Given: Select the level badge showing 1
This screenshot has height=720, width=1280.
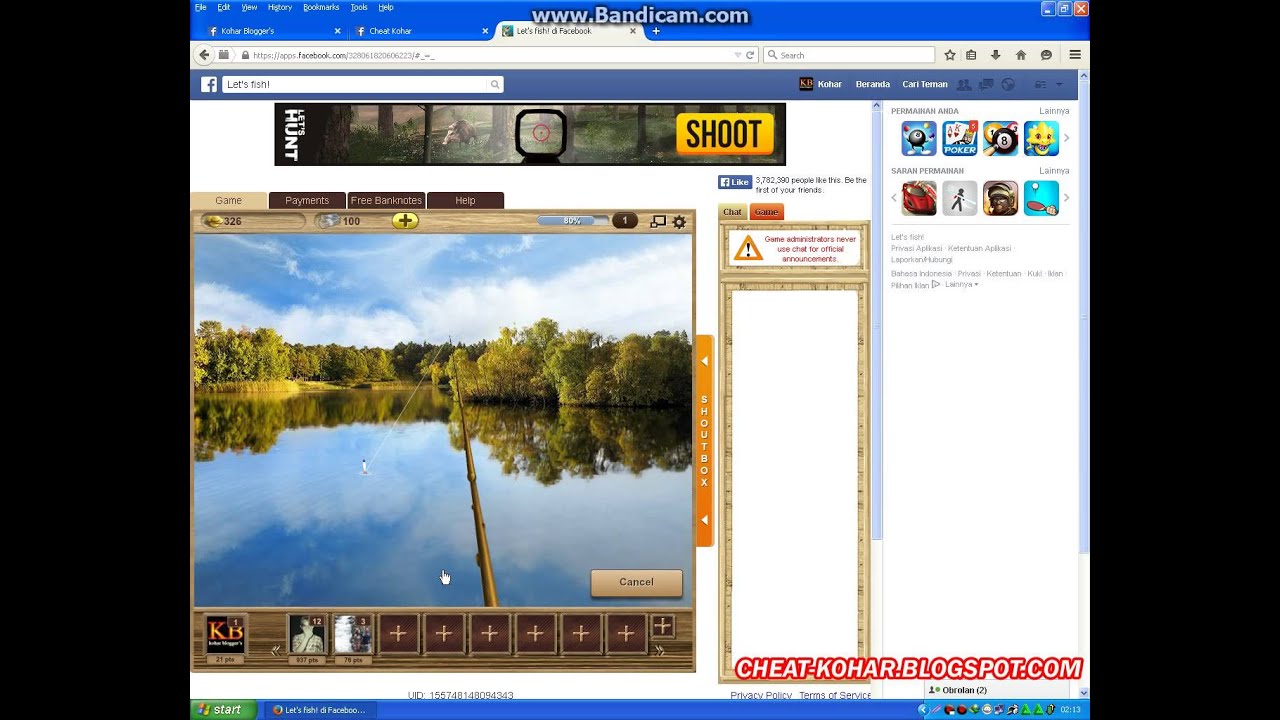Looking at the screenshot, I should pos(625,221).
